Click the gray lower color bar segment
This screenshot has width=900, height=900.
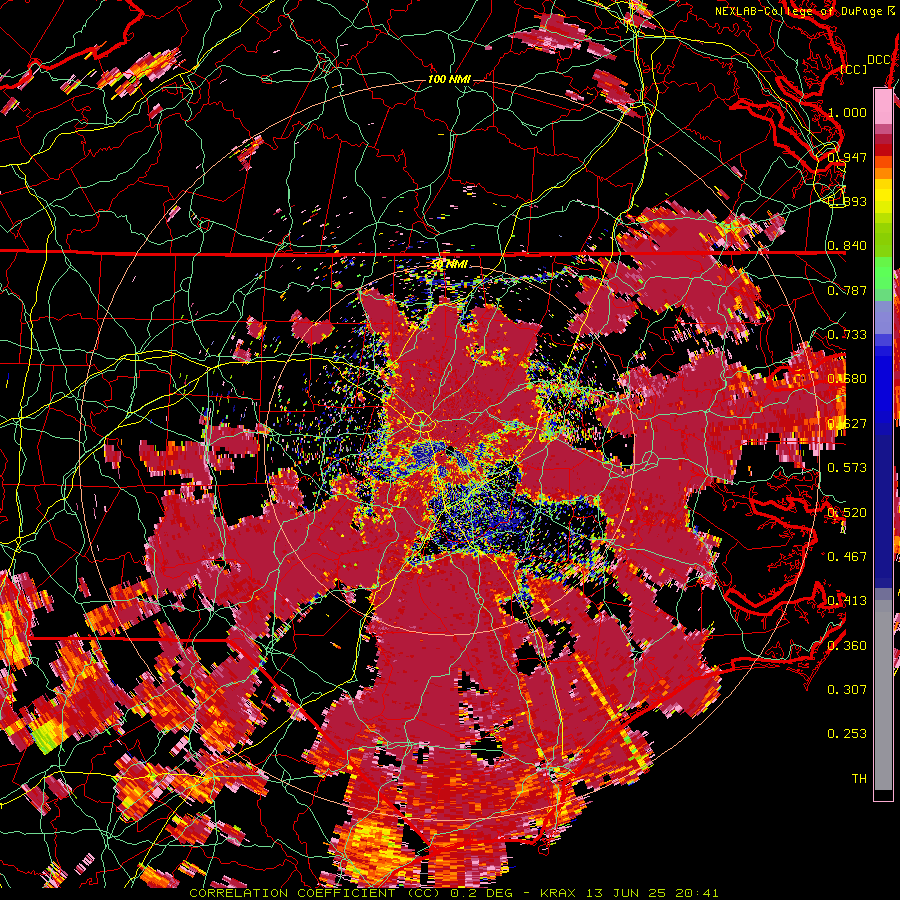(x=883, y=695)
